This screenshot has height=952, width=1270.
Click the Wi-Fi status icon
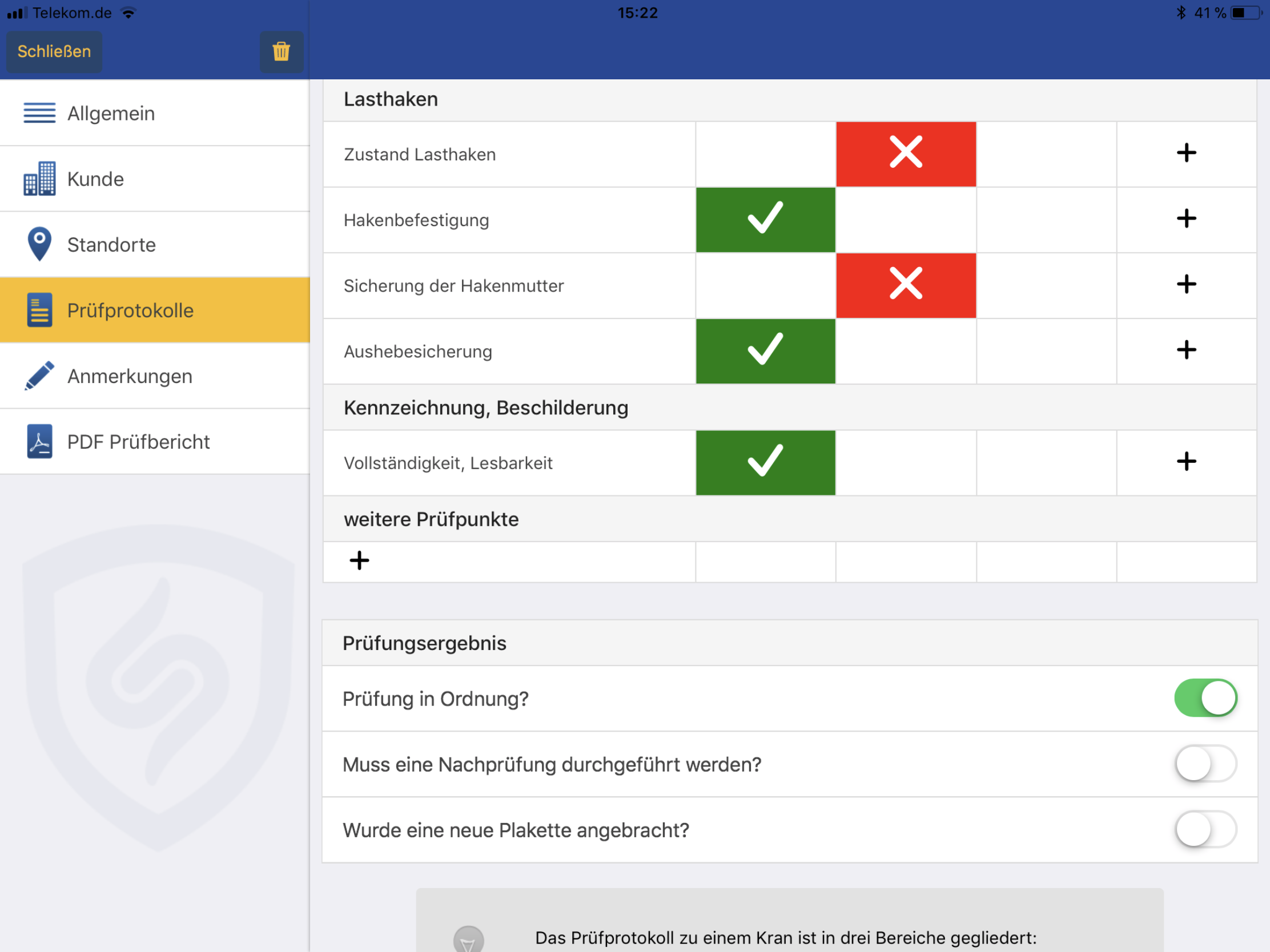click(128, 13)
